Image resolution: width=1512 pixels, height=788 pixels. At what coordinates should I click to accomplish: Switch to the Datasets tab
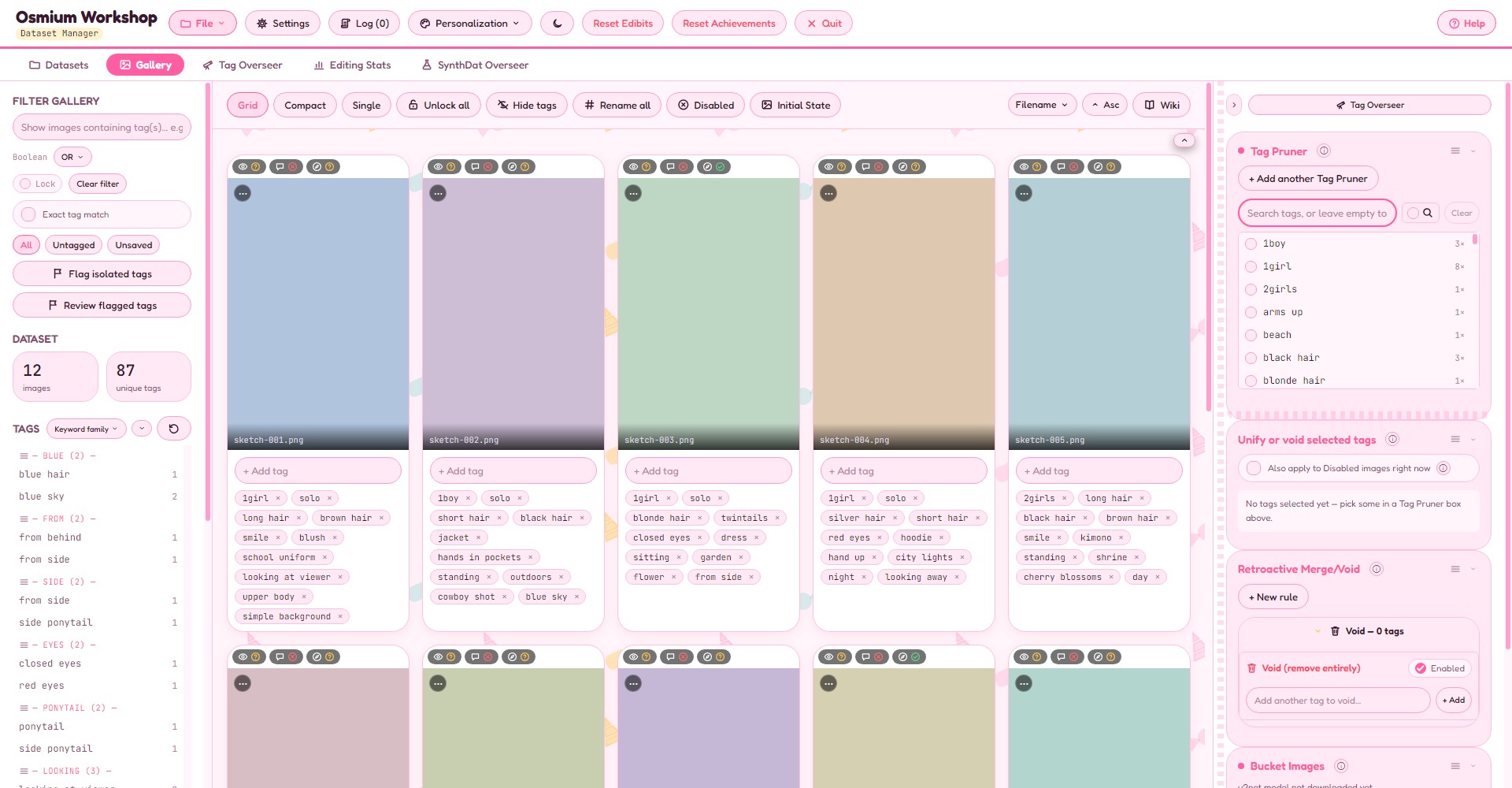(59, 65)
